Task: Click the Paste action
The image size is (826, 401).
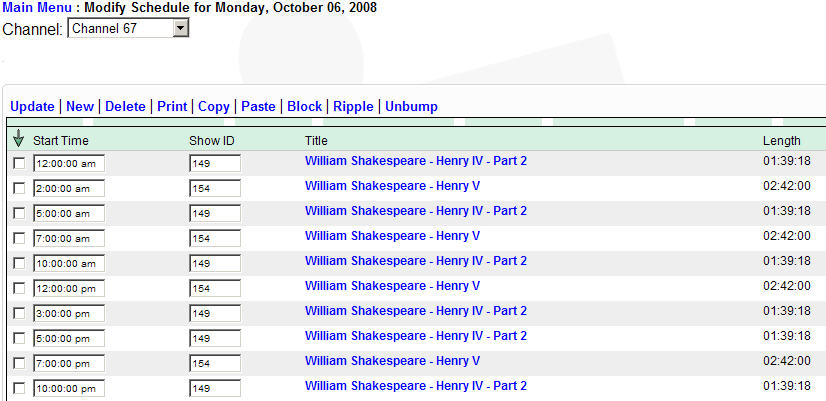Action: 258,106
